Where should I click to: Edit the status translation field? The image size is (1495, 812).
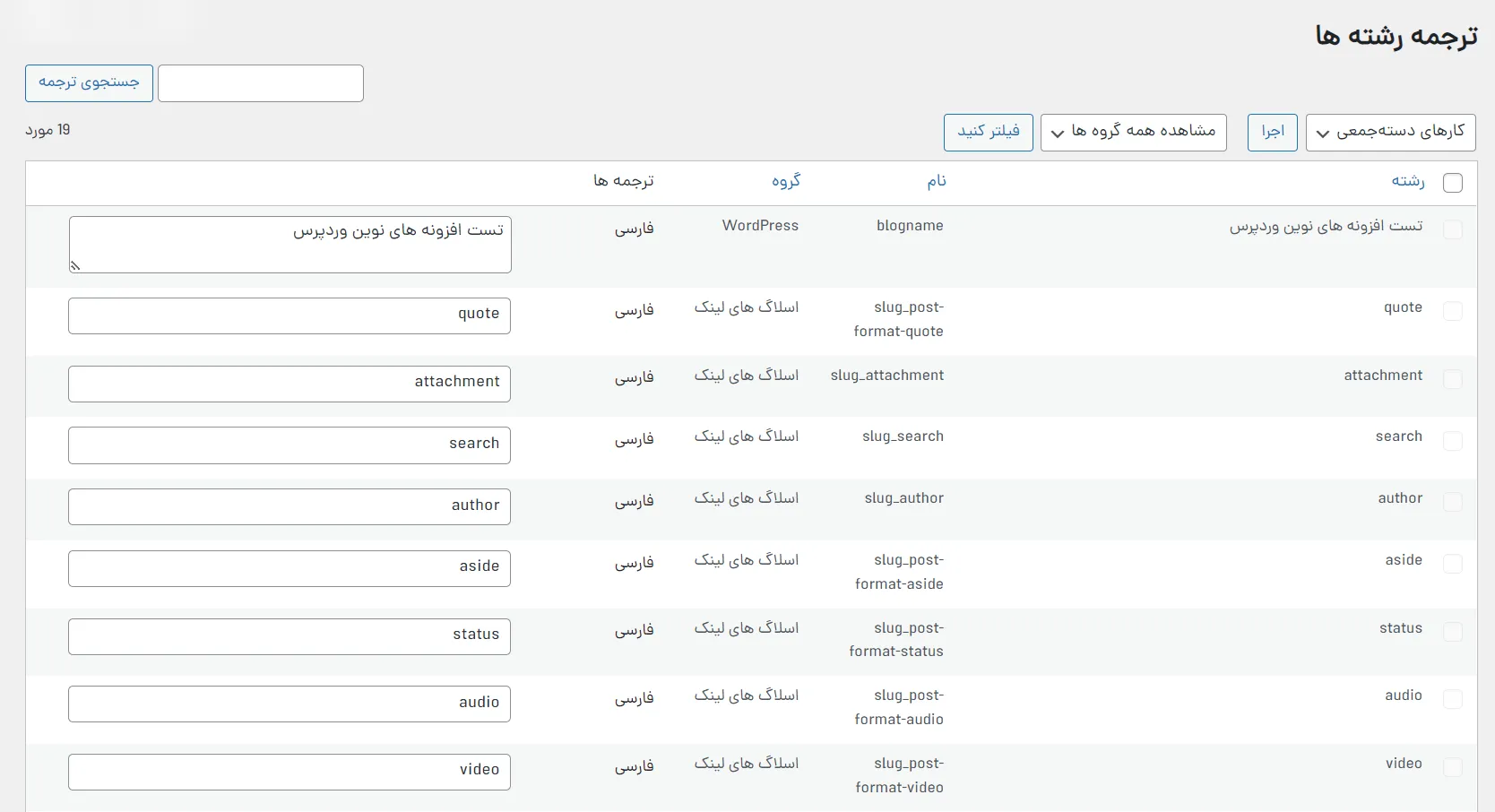pos(289,636)
